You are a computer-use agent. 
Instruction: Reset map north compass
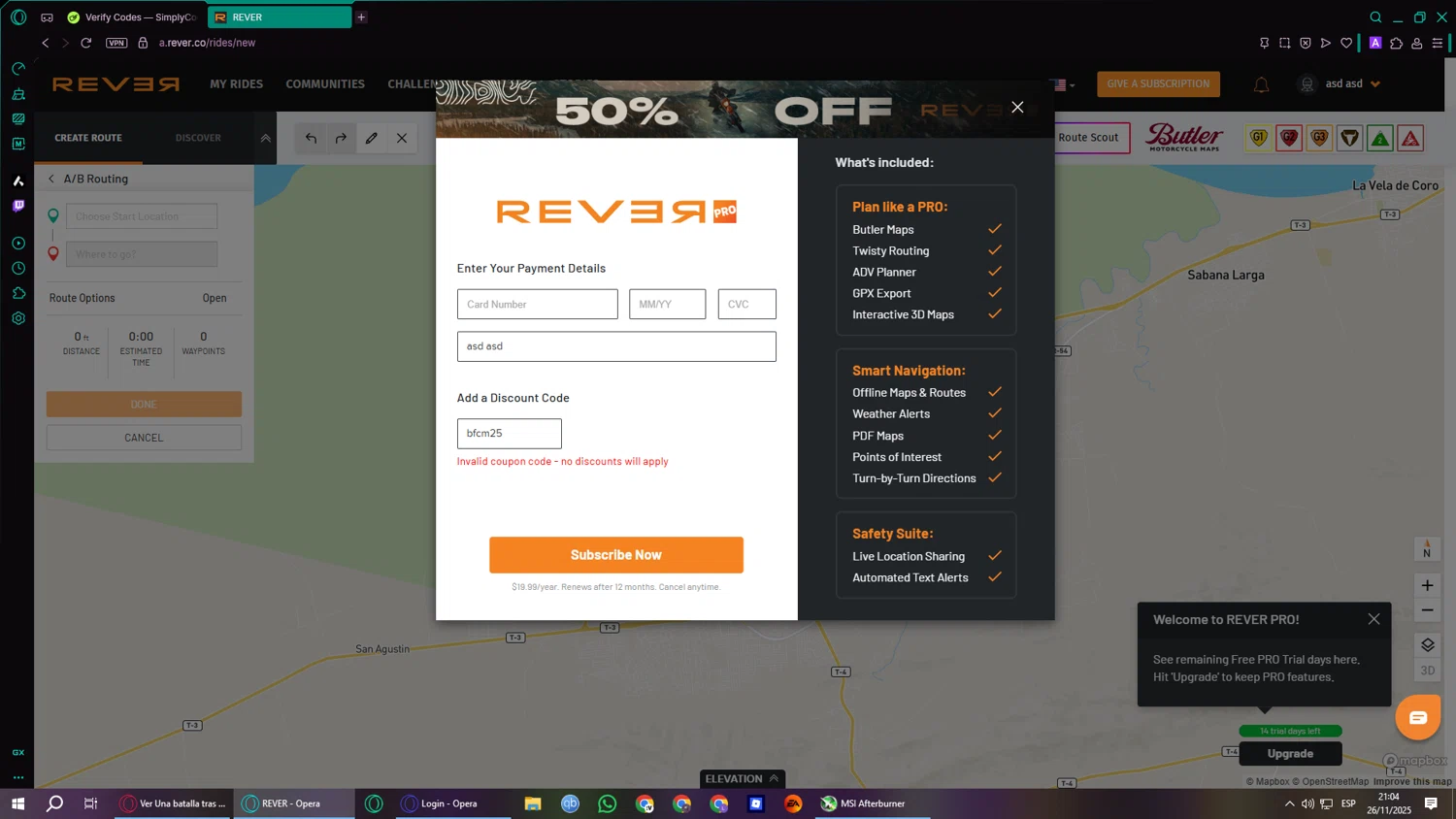[x=1427, y=549]
